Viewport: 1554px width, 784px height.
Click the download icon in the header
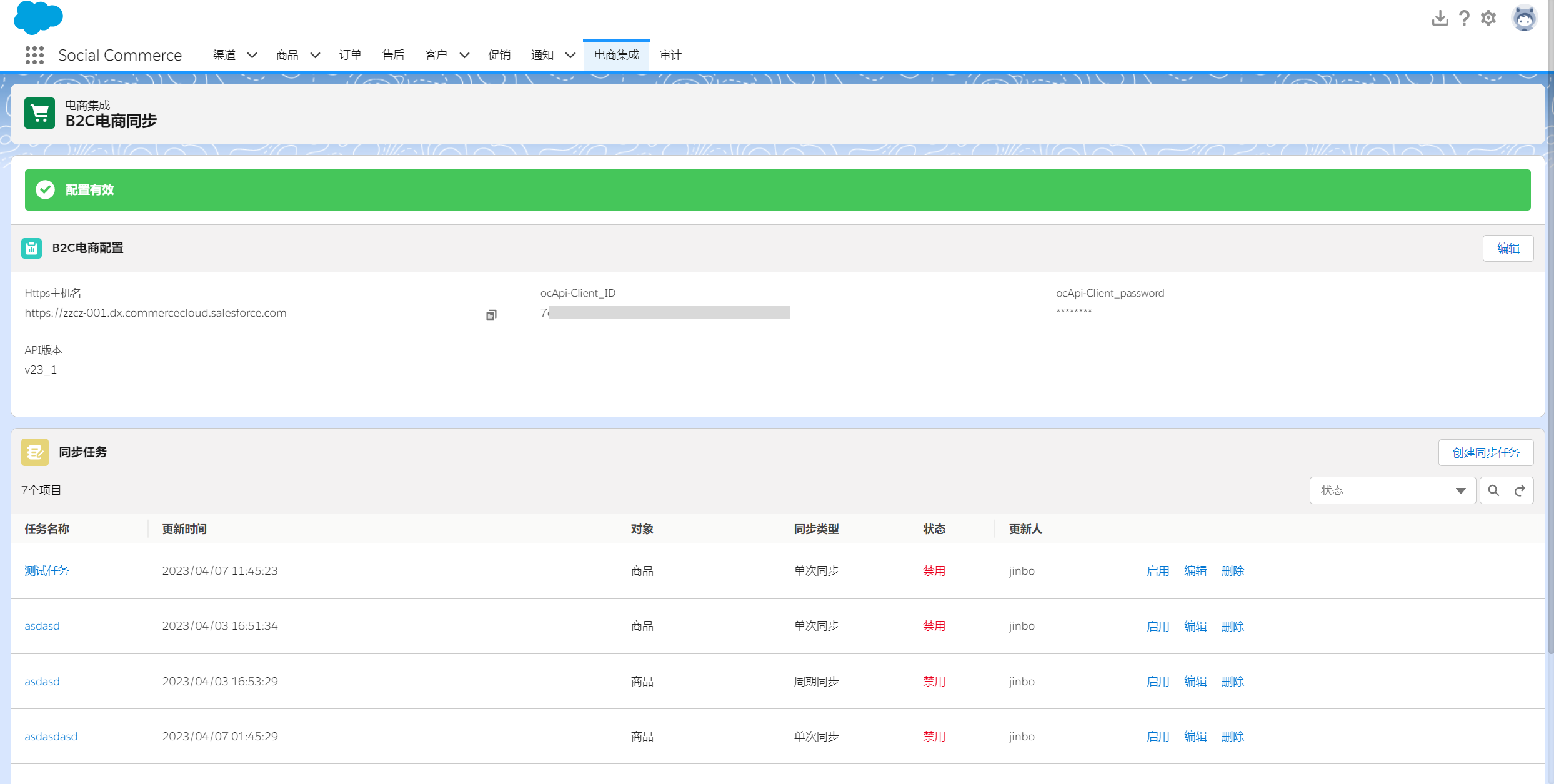tap(1439, 18)
